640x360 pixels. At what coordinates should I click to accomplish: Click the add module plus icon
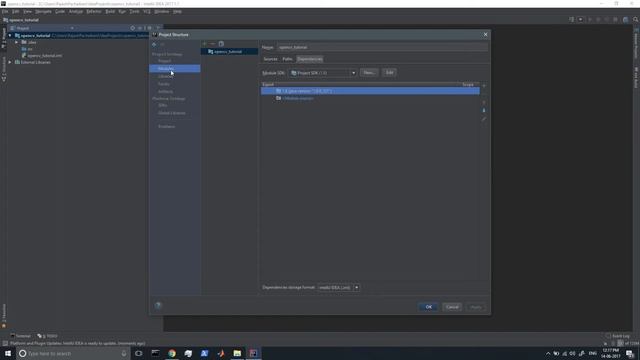tap(204, 44)
